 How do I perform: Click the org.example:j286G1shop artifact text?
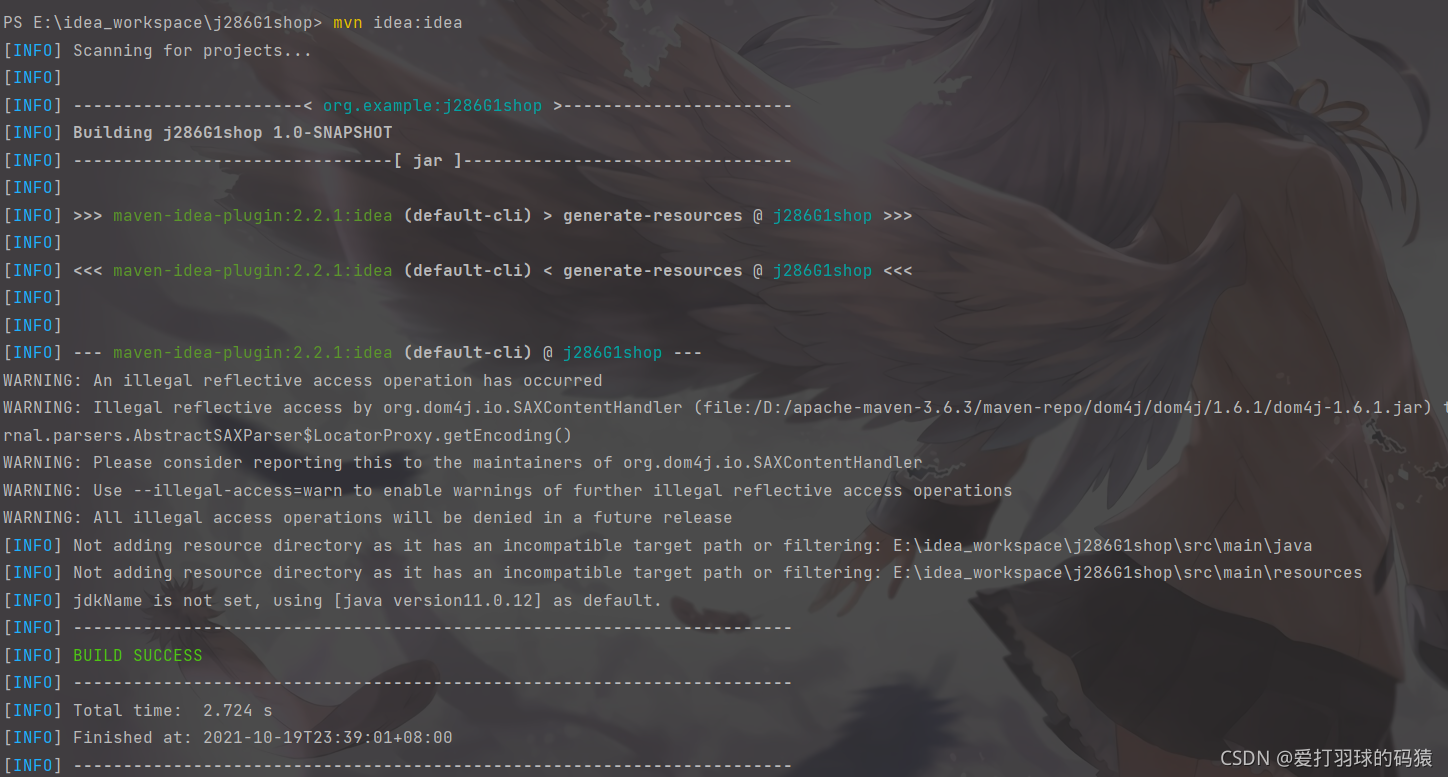click(432, 105)
